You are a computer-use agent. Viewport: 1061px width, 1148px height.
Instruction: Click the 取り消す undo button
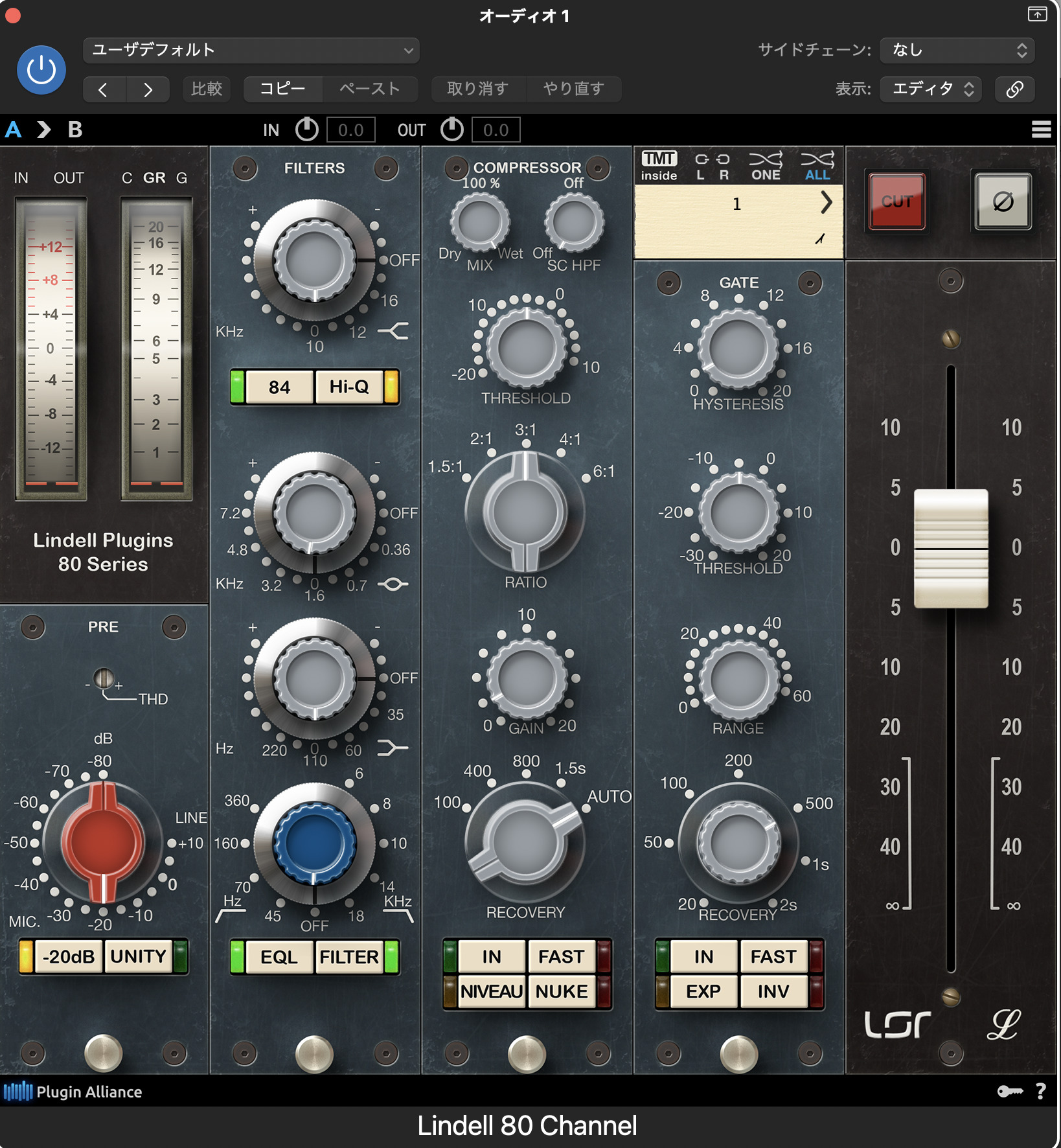click(478, 89)
